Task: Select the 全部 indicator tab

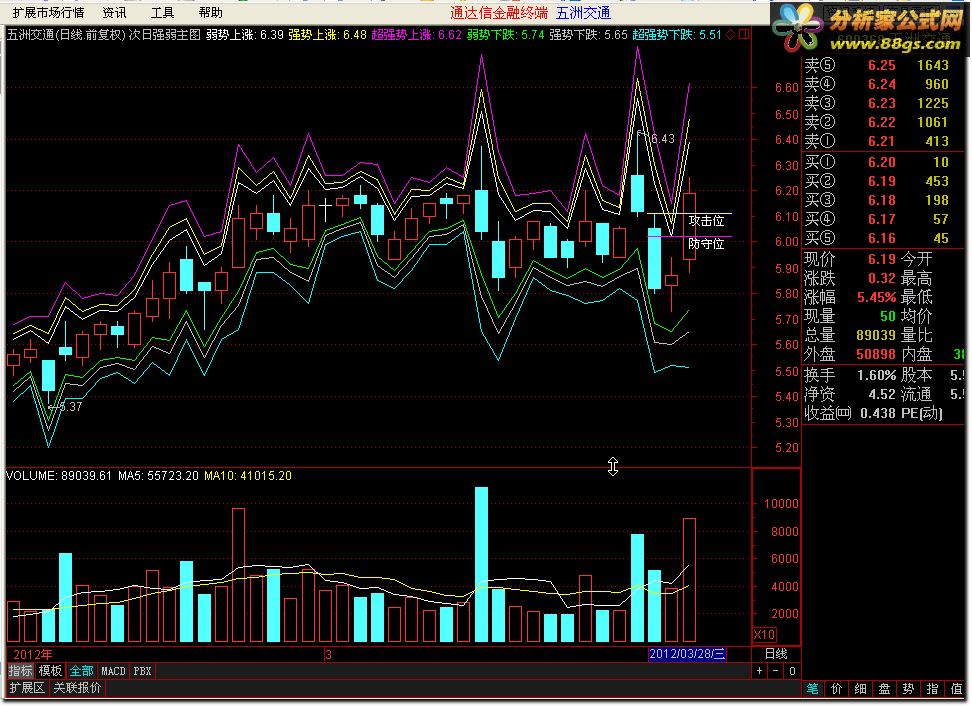Action: pos(81,671)
